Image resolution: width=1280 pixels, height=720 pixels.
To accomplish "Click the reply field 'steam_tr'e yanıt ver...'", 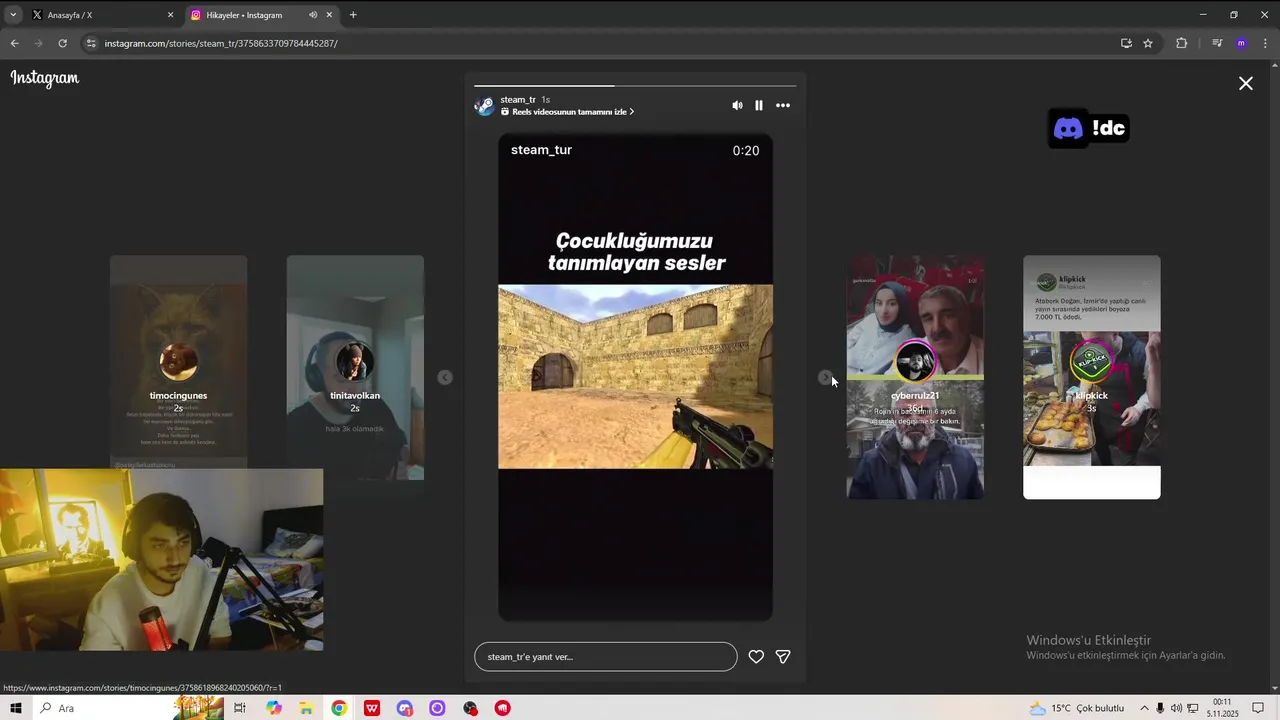I will pyautogui.click(x=605, y=657).
